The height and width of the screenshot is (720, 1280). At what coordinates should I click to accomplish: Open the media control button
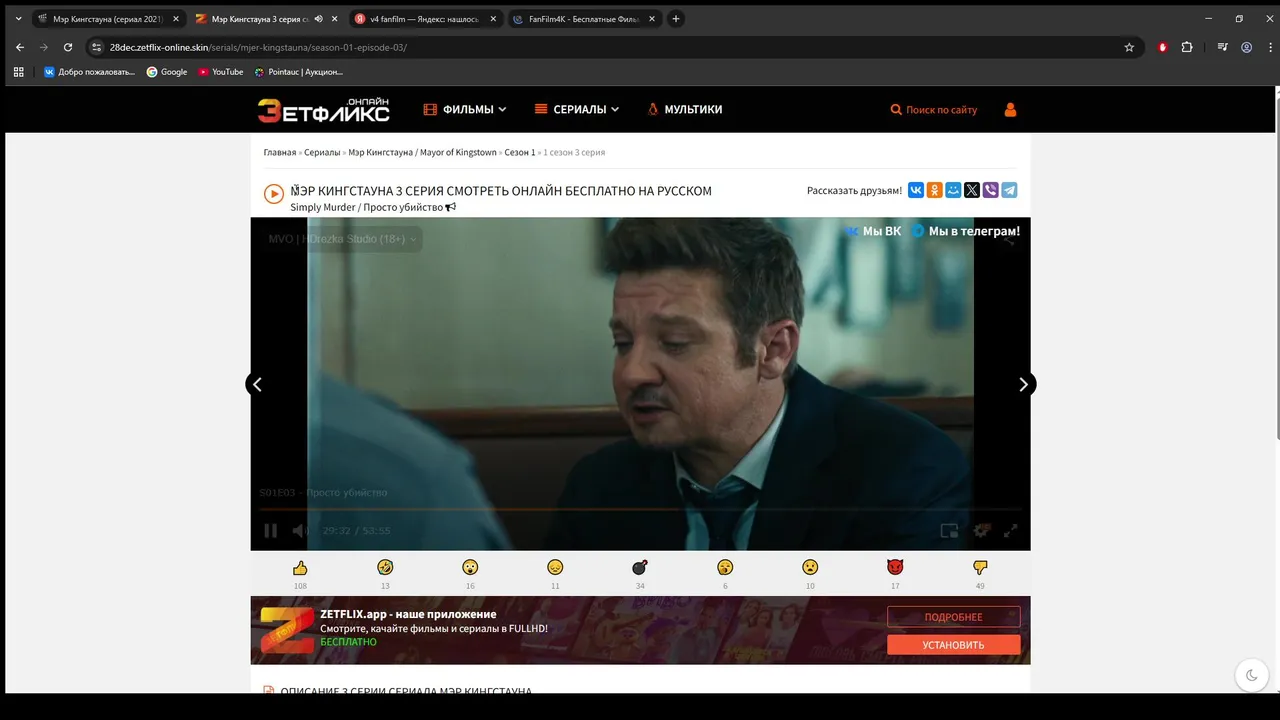(1222, 47)
